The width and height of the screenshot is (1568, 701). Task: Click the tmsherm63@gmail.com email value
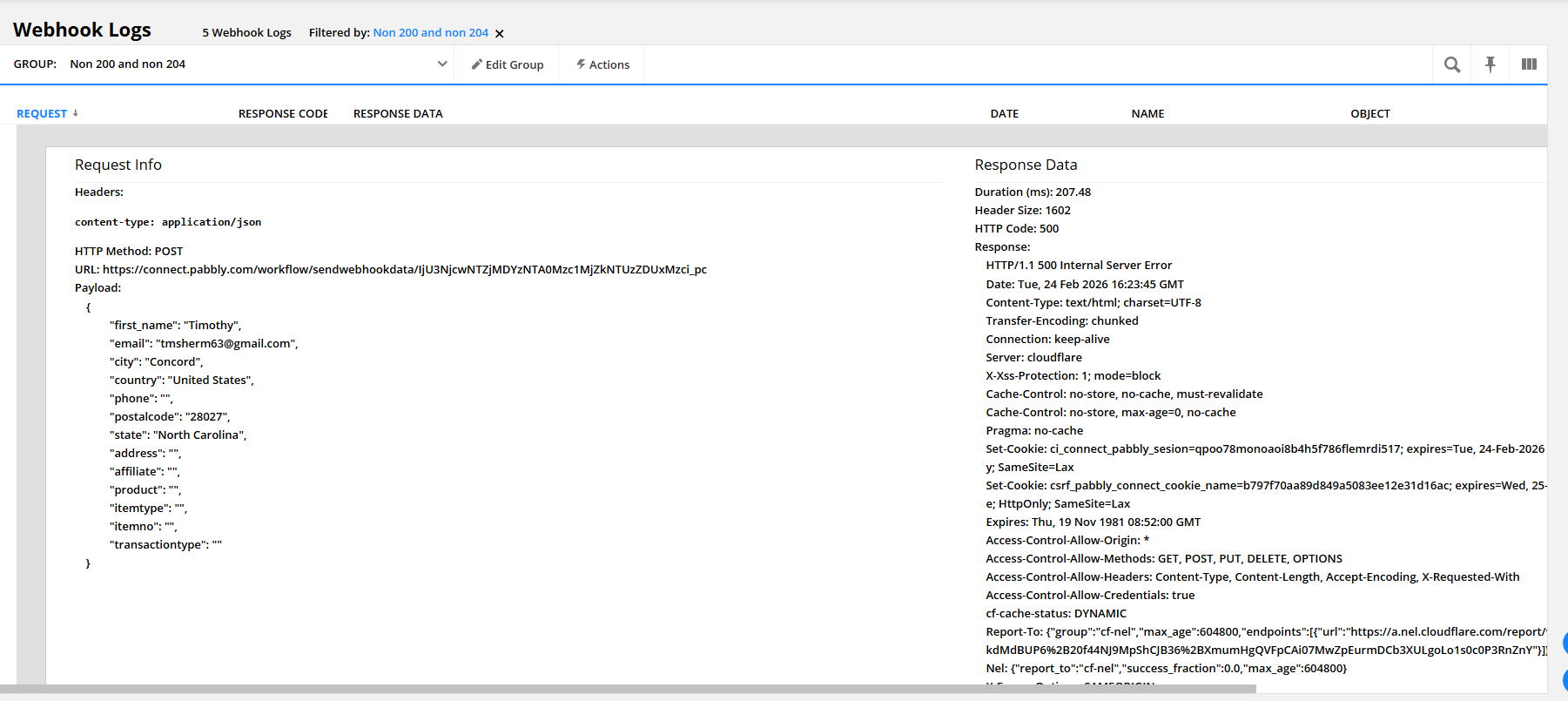(x=225, y=343)
